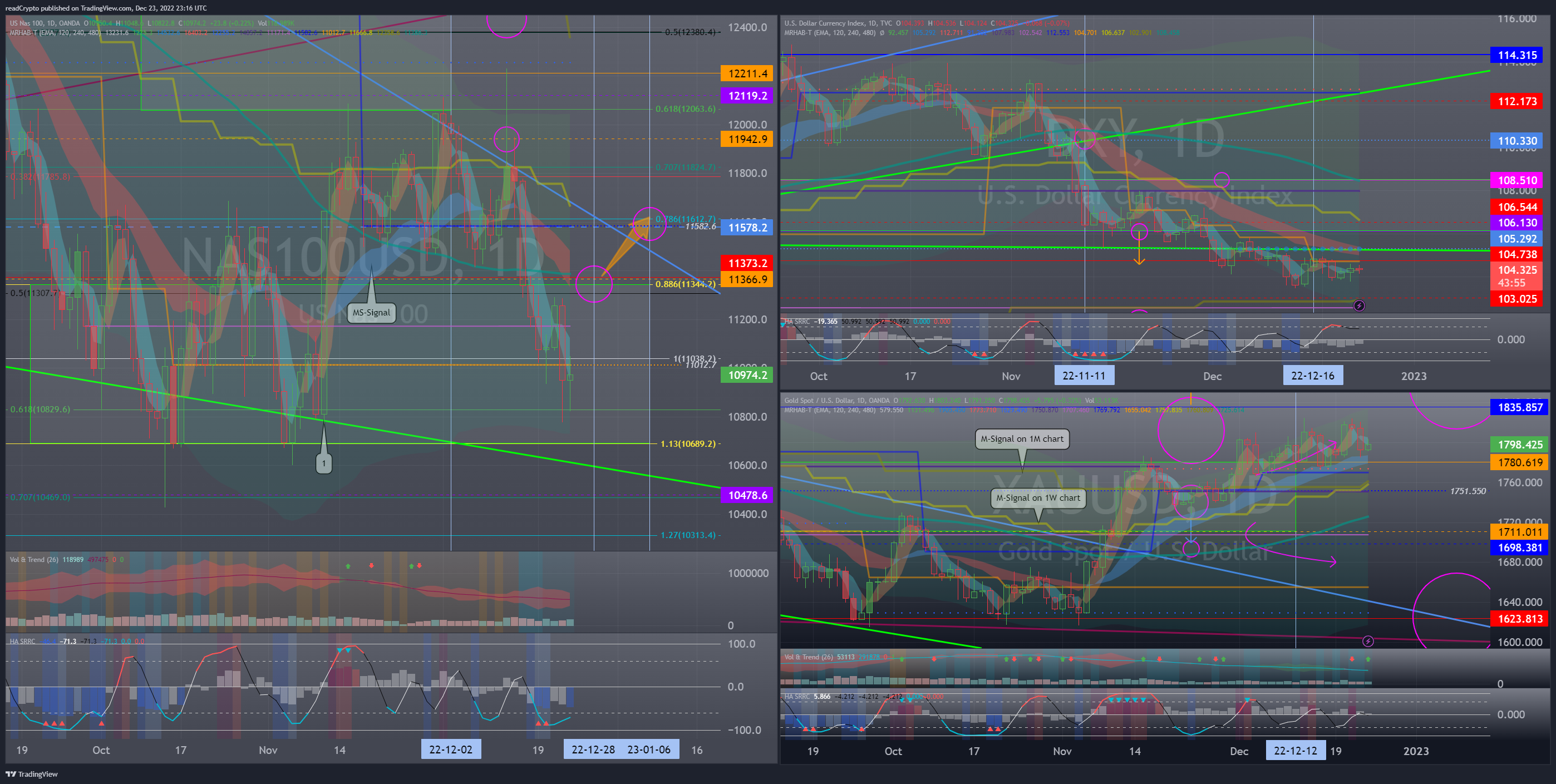Click the TradingView logo at bottom left

(x=31, y=774)
